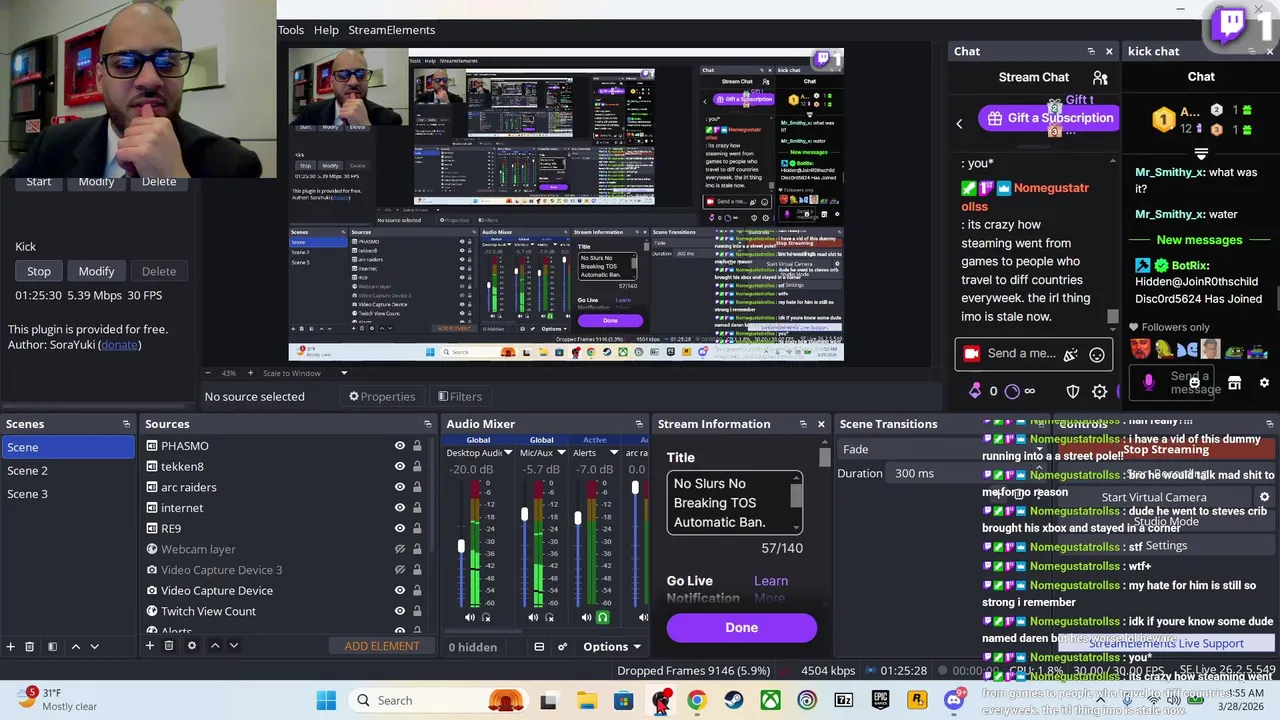
Task: Adjust the Alerts volume fader
Action: (x=577, y=518)
